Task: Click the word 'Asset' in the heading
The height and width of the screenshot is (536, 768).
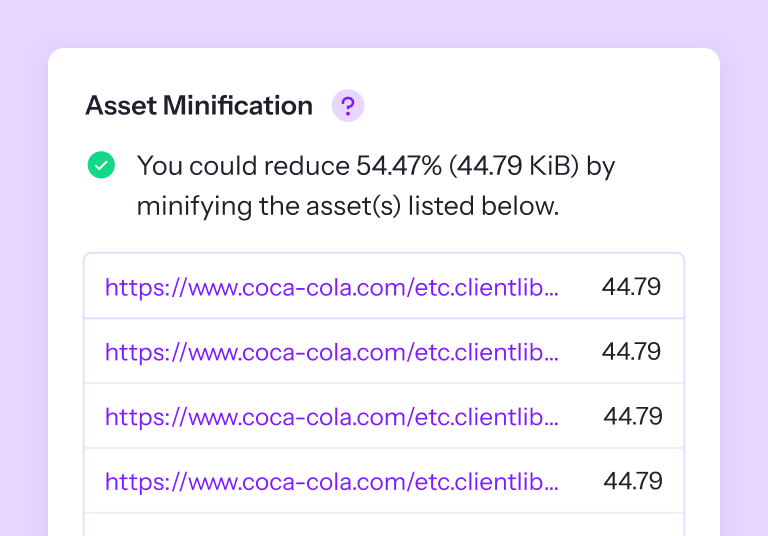Action: (117, 106)
